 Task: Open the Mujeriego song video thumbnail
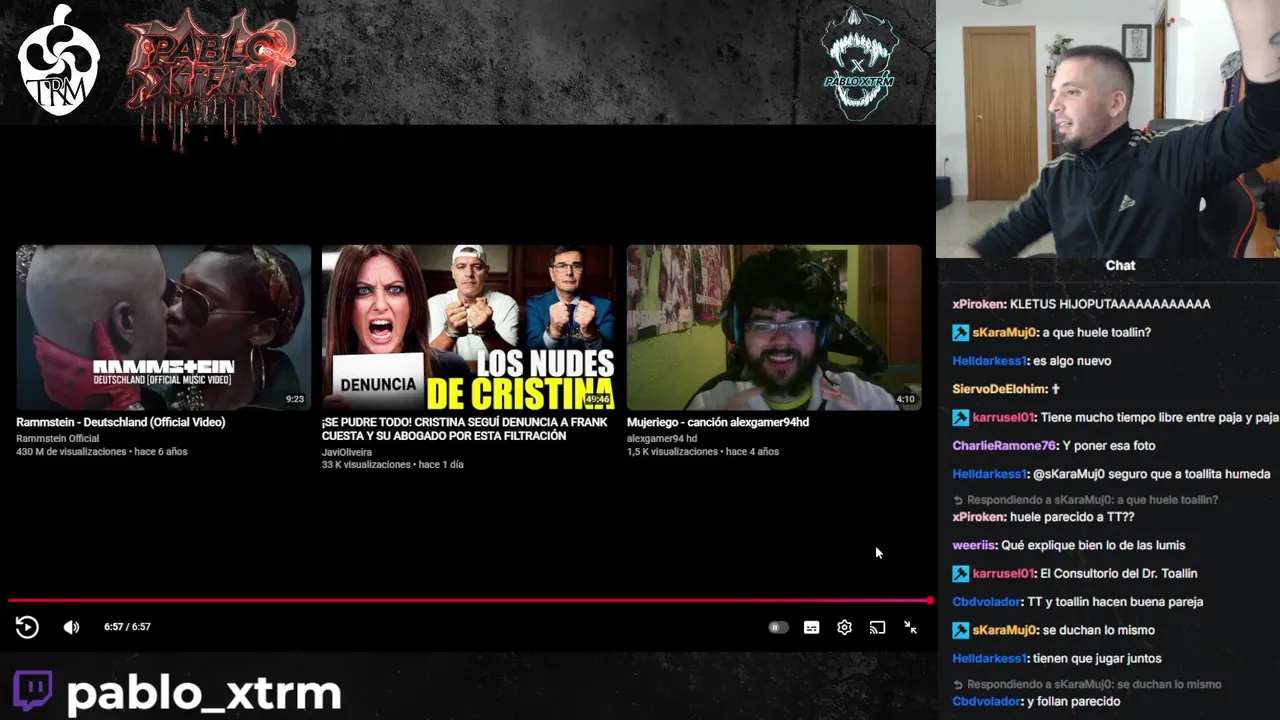pyautogui.click(x=774, y=327)
